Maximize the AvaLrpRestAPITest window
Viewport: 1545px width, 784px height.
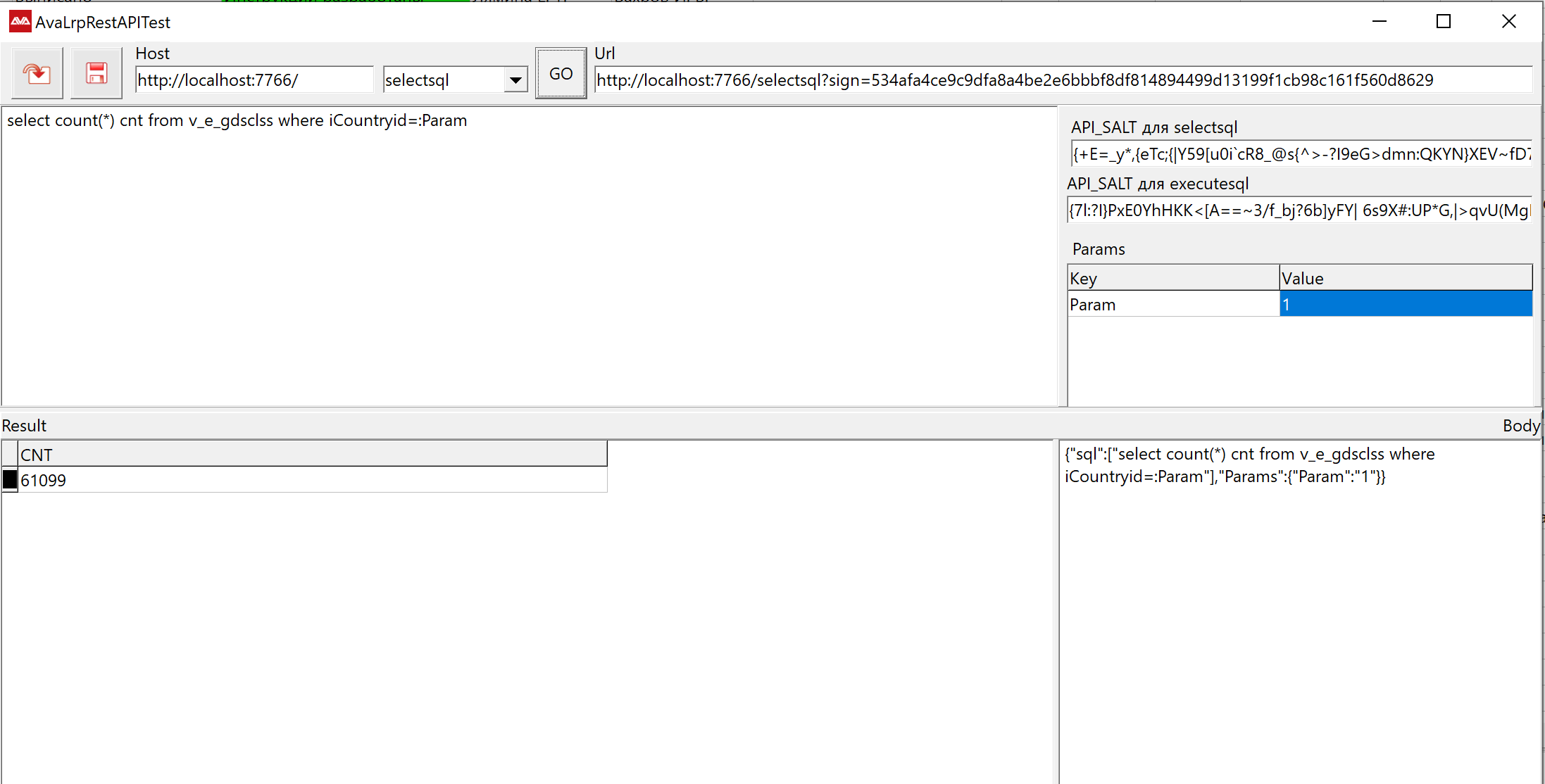(1444, 22)
